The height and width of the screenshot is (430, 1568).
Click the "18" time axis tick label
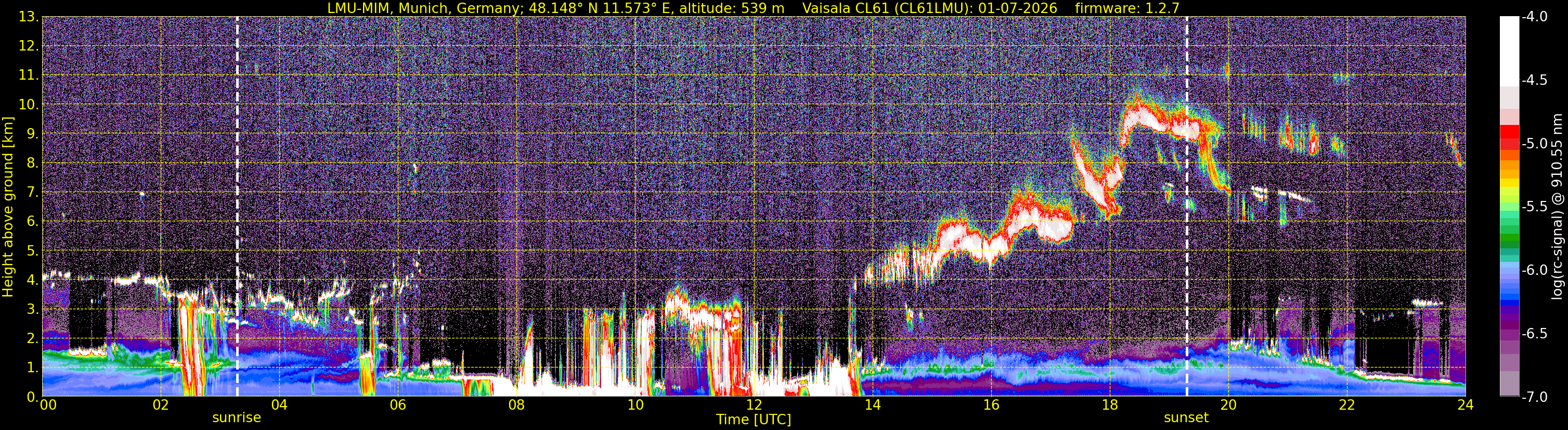click(1110, 406)
